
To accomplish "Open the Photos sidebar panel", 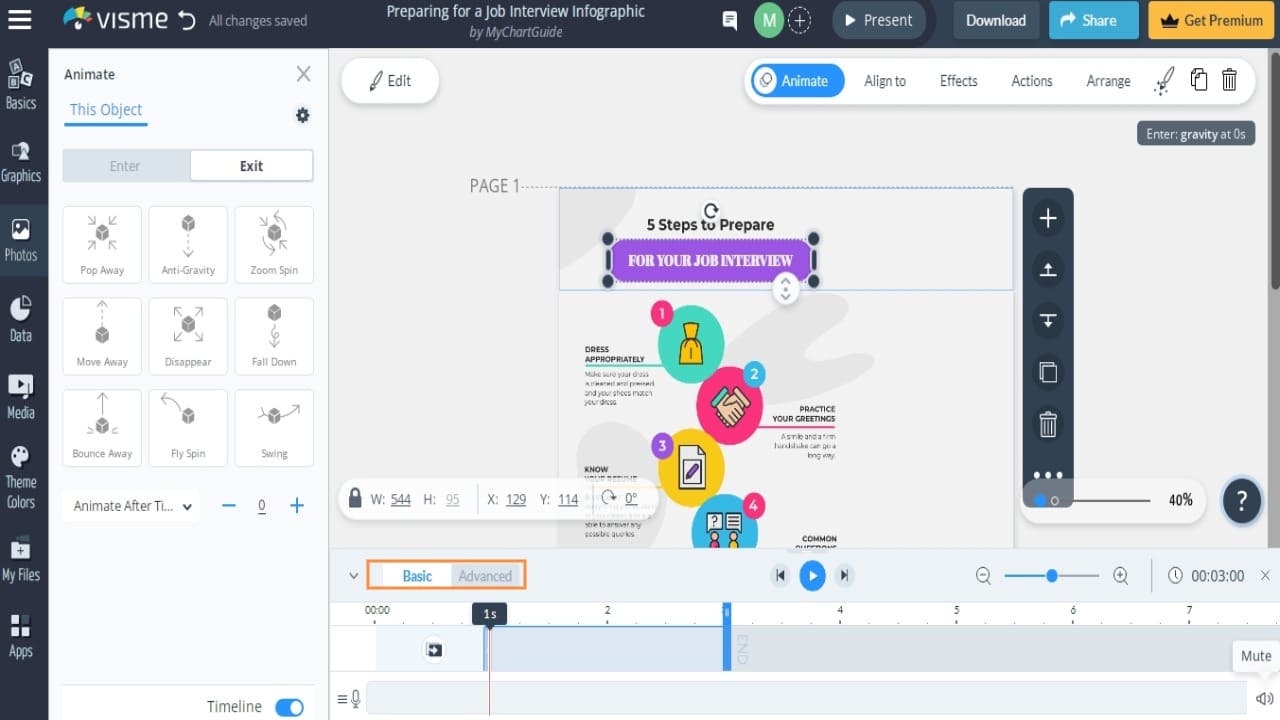I will pos(21,240).
